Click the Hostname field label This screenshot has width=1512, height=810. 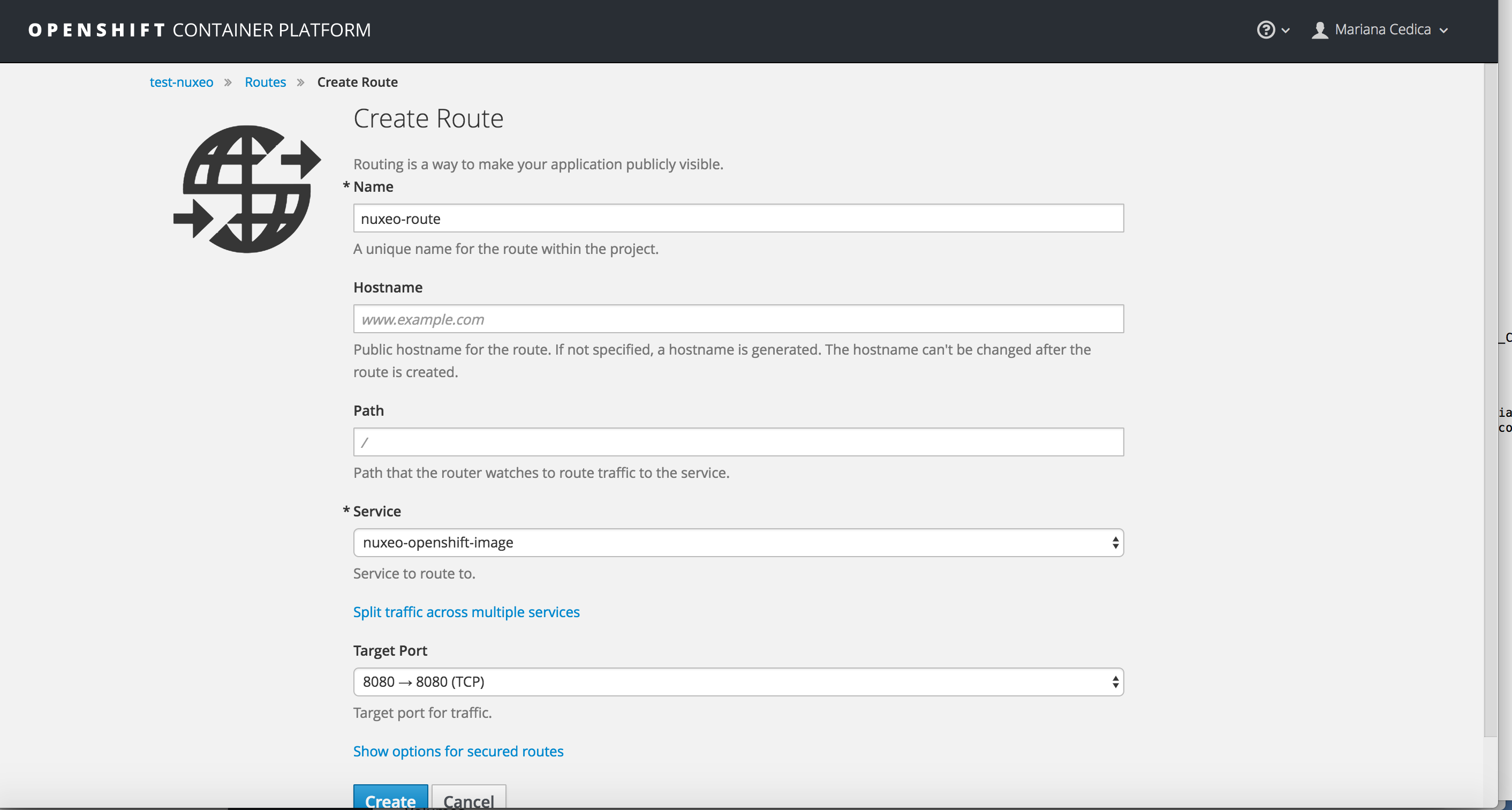tap(388, 287)
